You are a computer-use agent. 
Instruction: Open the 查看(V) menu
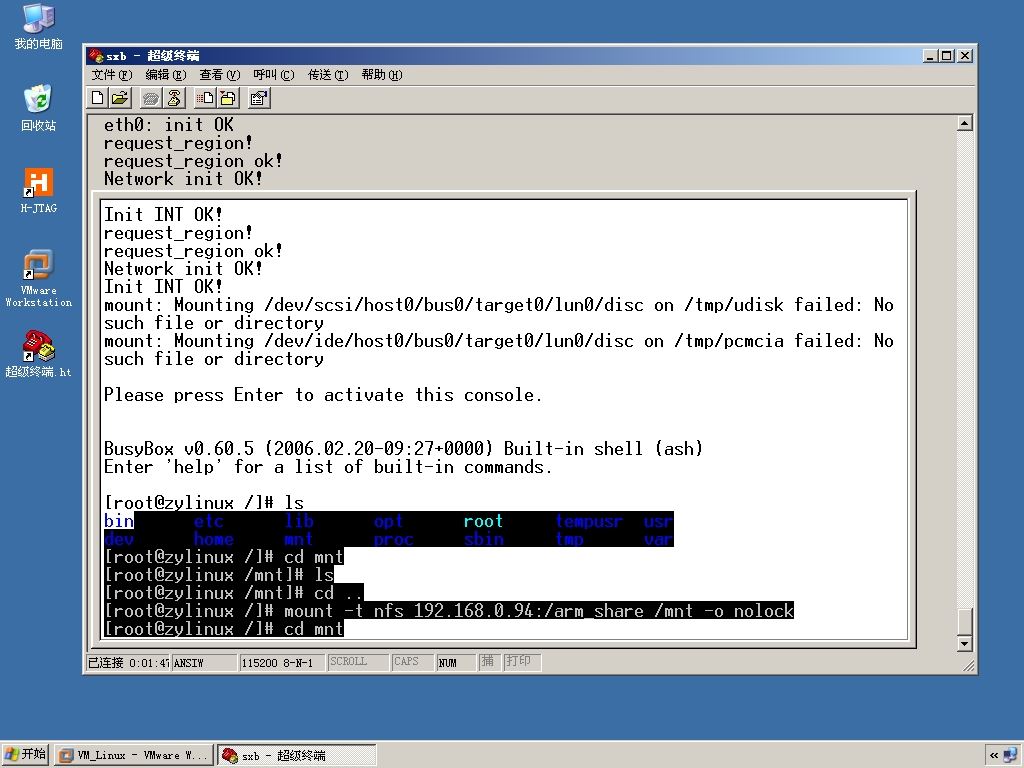pos(219,75)
